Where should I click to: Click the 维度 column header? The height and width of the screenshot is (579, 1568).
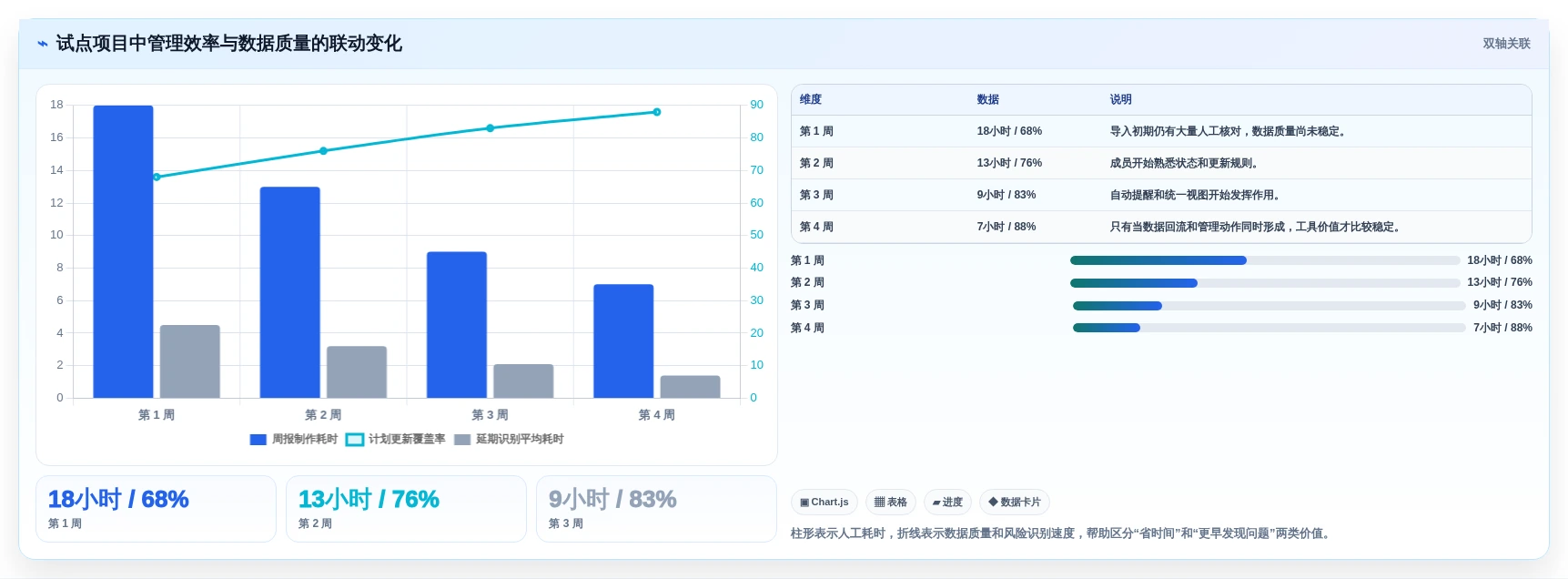click(811, 100)
